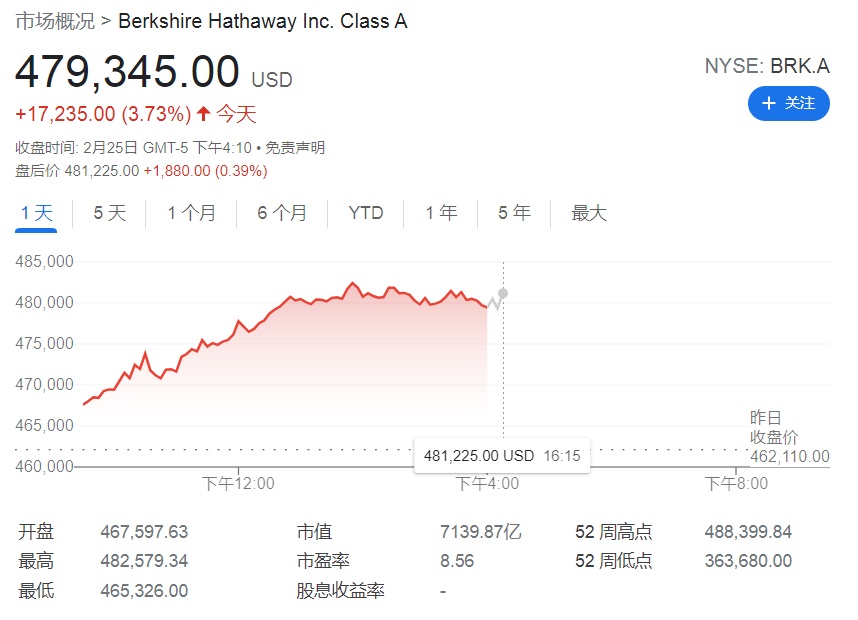Click the red up arrow icon
The height and width of the screenshot is (620, 858).
pos(203,113)
